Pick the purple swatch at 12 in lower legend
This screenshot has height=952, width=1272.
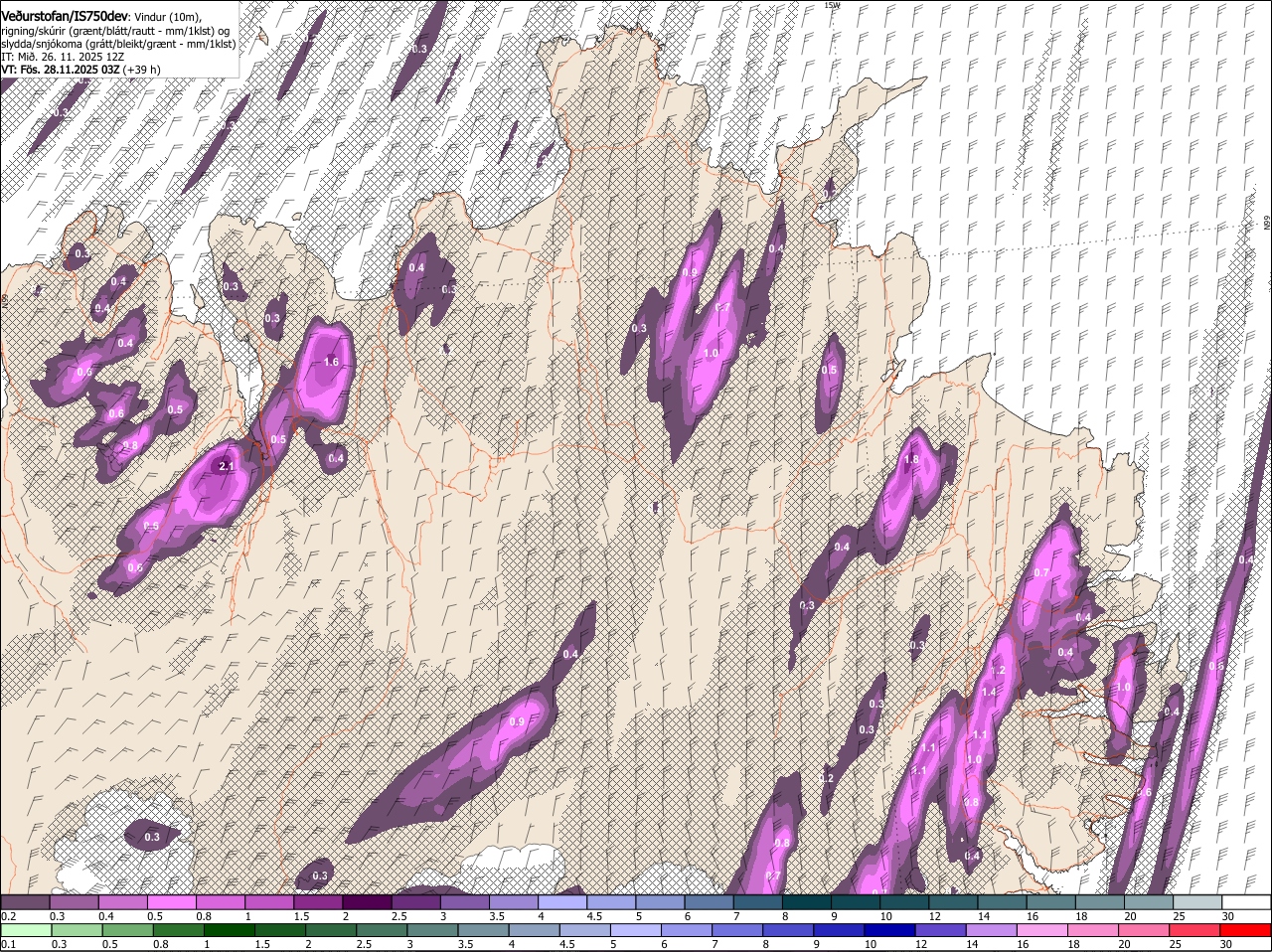(x=940, y=930)
